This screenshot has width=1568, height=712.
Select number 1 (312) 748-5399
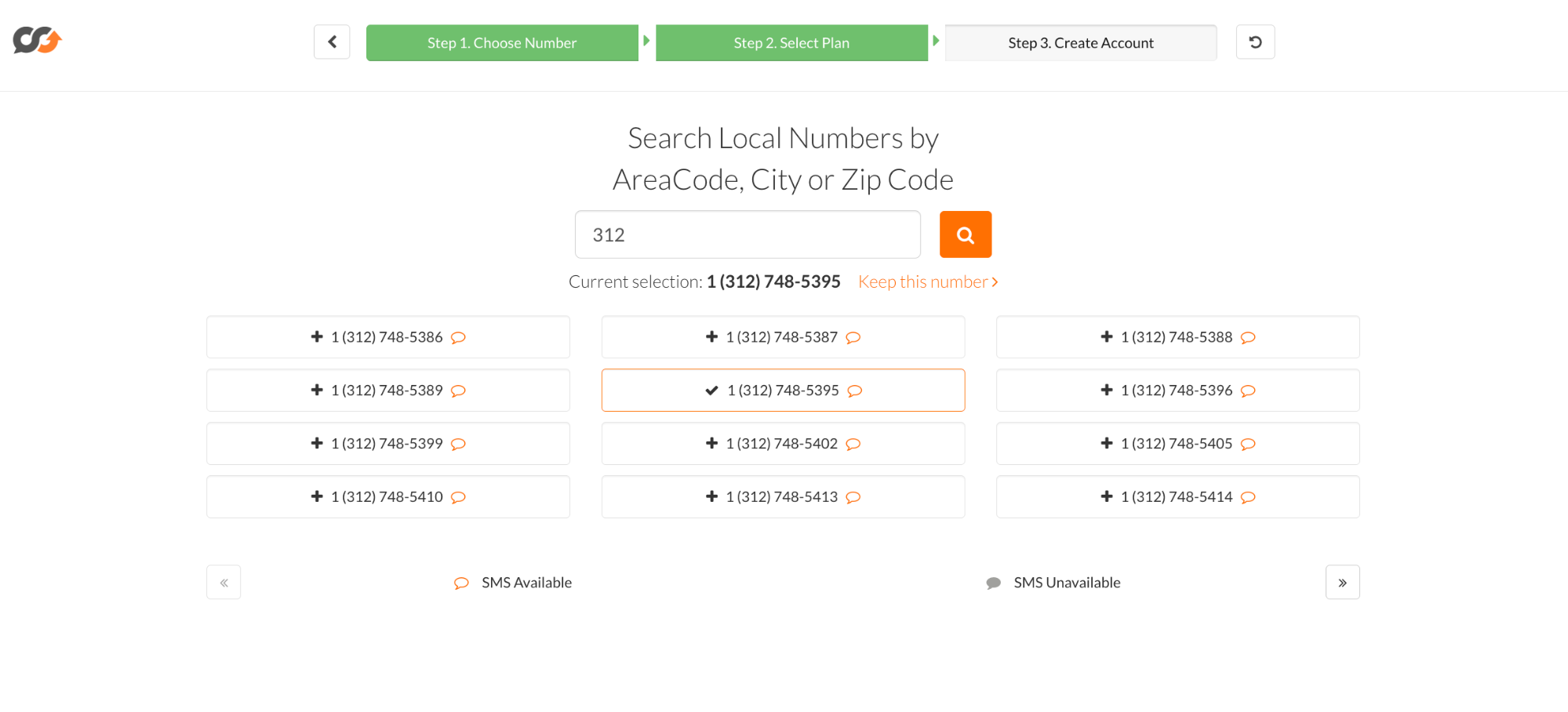(387, 444)
